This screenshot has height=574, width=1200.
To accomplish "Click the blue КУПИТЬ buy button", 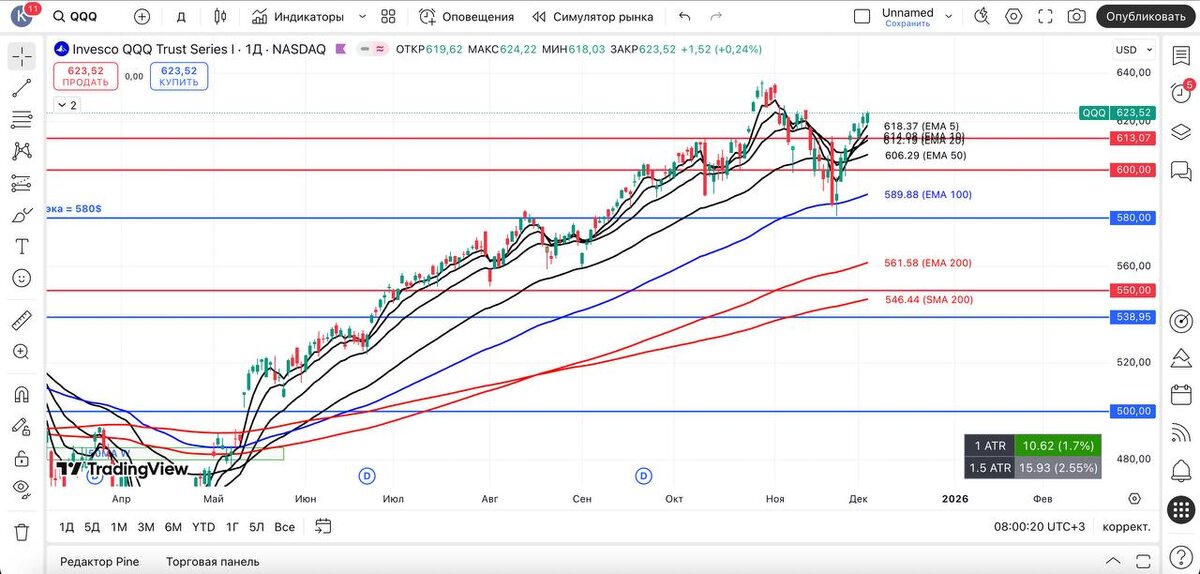I will click(x=178, y=76).
